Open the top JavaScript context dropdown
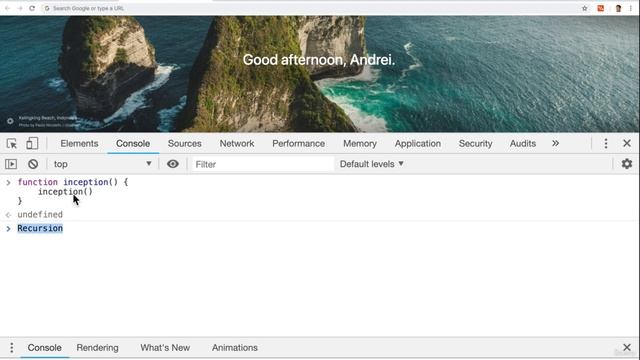 coord(102,164)
